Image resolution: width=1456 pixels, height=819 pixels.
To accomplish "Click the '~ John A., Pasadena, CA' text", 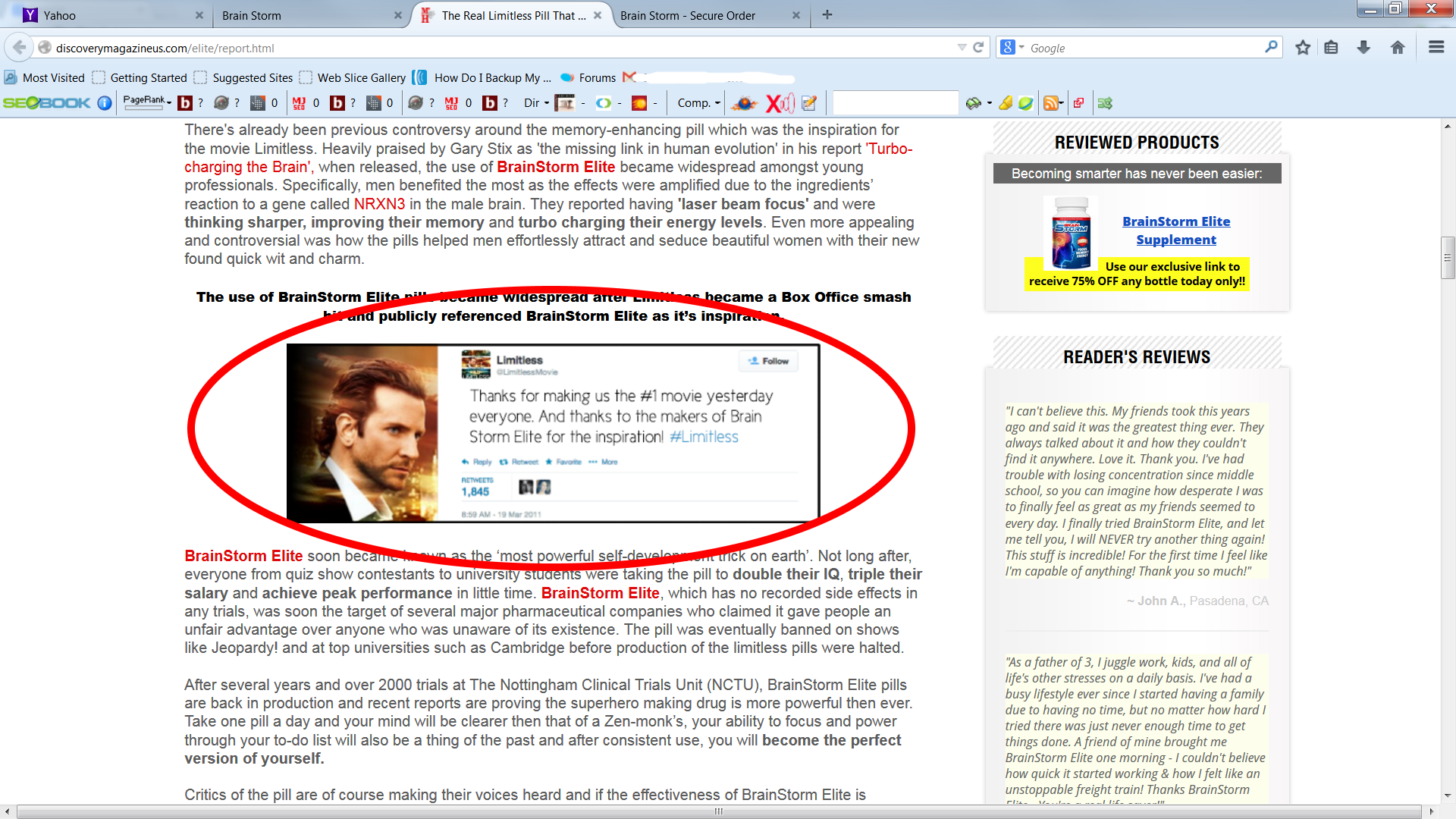I will (1197, 601).
